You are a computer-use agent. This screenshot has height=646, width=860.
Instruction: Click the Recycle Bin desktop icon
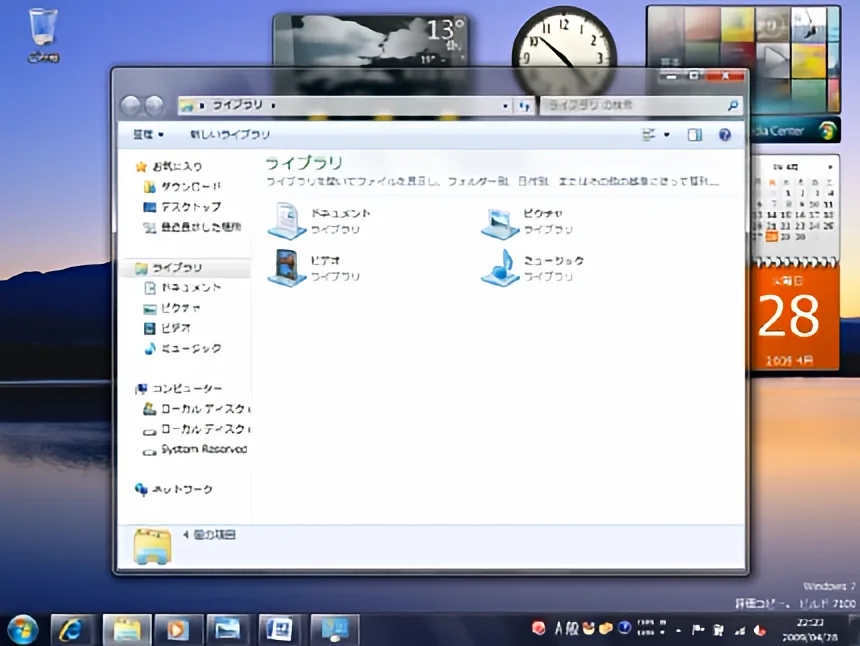[43, 30]
